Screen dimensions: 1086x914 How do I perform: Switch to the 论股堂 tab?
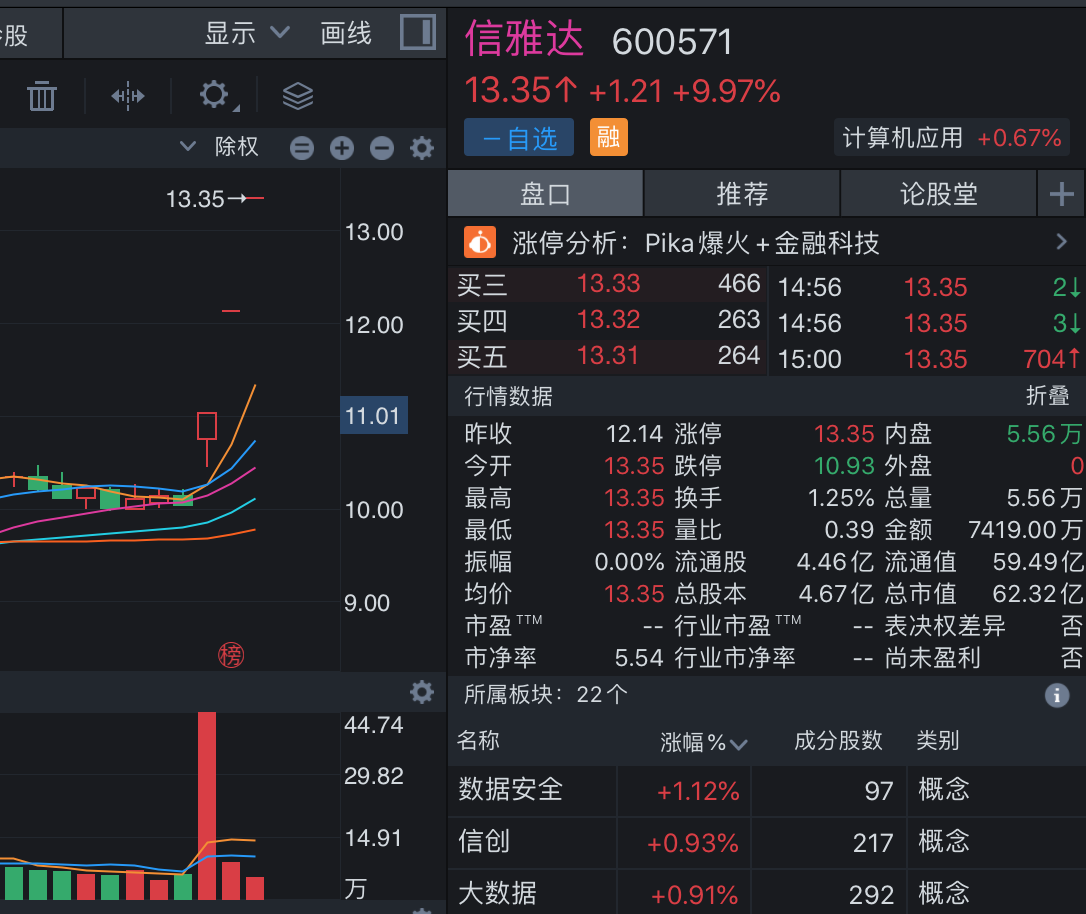[x=938, y=194]
